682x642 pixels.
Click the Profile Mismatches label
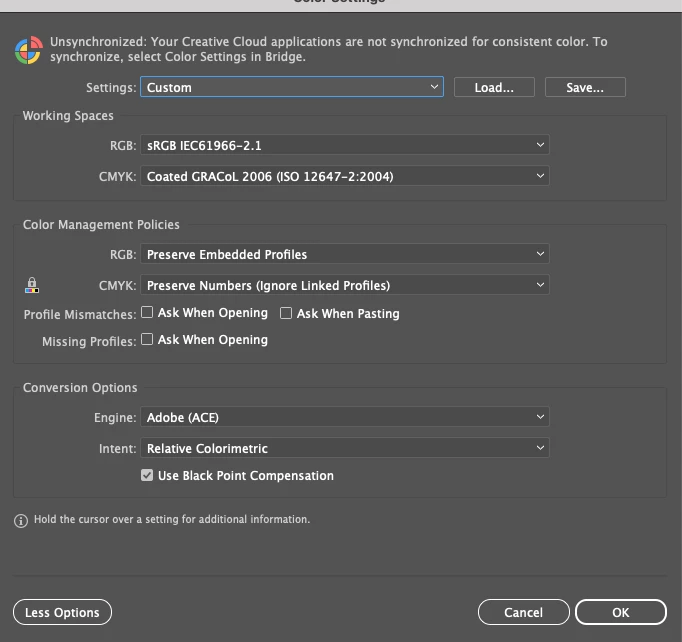click(80, 314)
